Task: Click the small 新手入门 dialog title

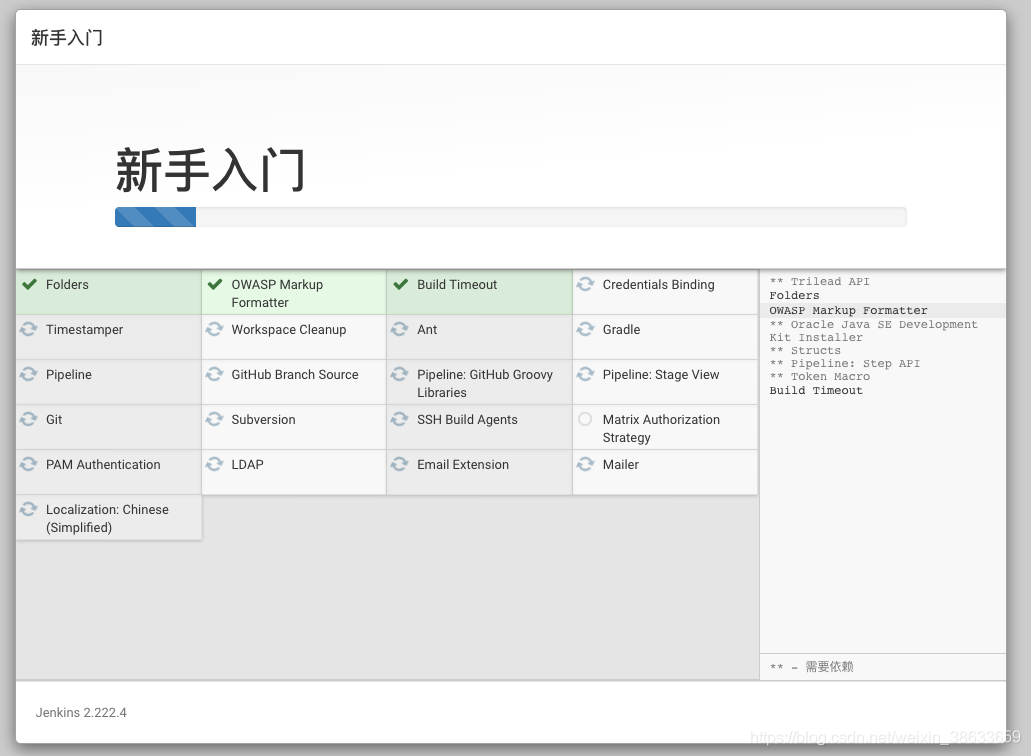Action: 66,37
